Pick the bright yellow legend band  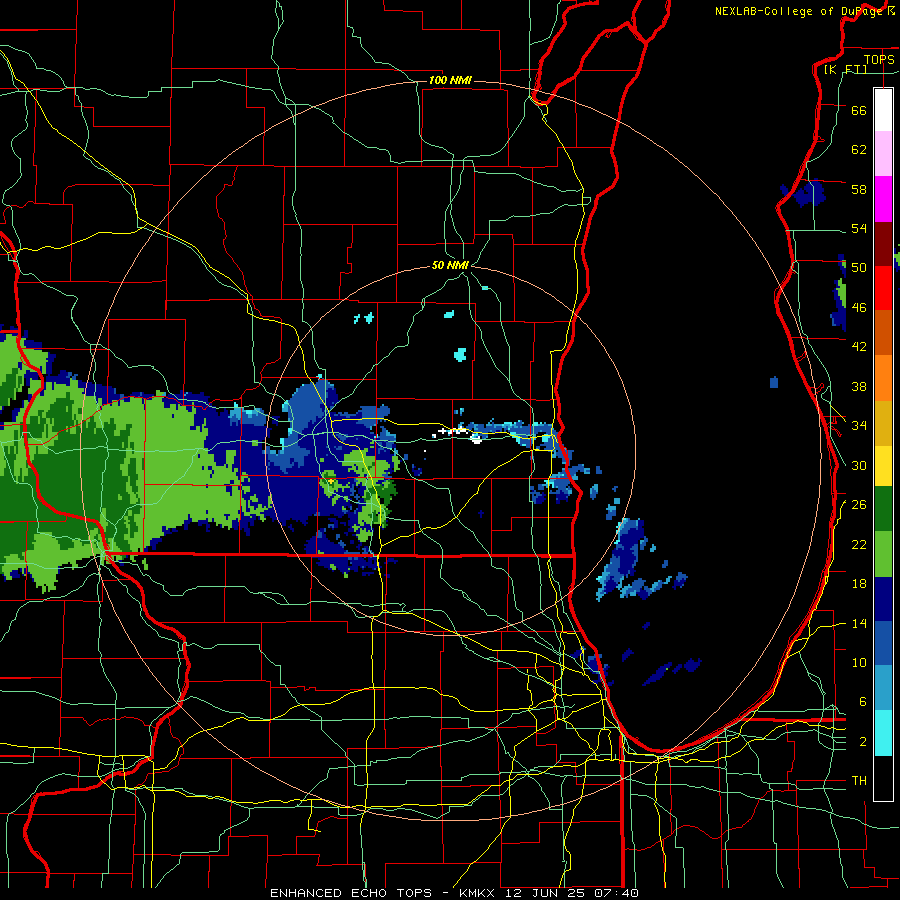883,465
